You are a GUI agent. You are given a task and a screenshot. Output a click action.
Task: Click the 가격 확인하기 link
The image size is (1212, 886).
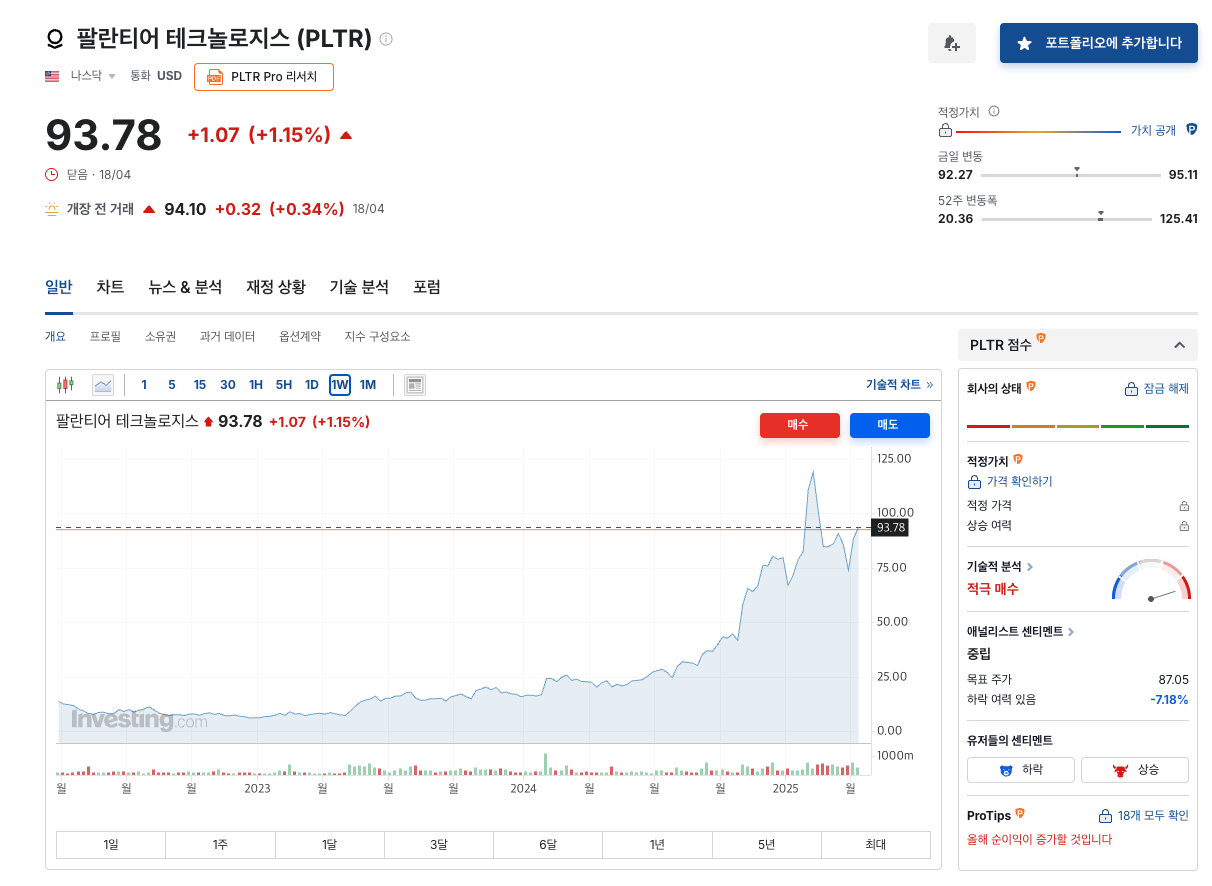pos(1010,482)
